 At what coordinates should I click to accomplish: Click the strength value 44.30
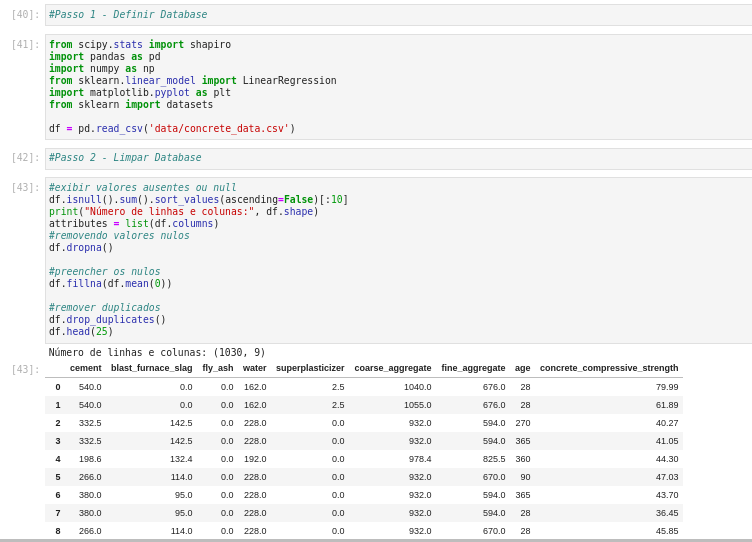667,459
